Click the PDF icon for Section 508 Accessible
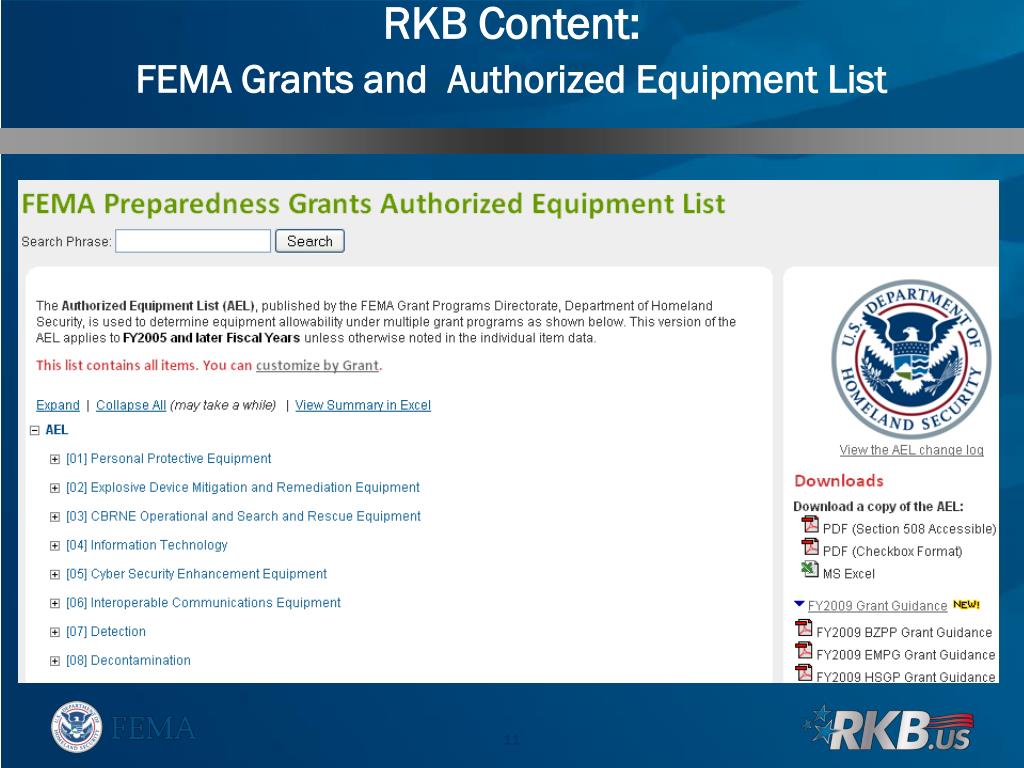Screen dimensions: 1024x768 [x=810, y=524]
